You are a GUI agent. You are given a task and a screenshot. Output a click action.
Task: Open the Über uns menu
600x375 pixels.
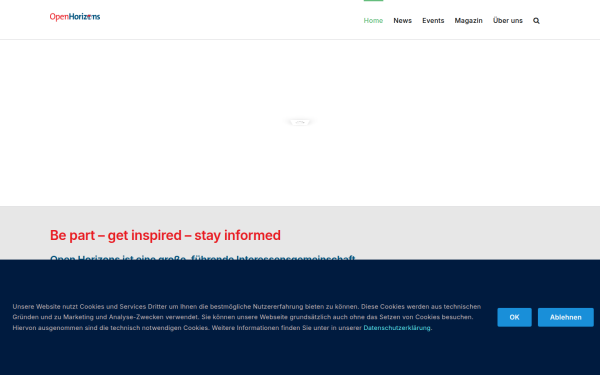[507, 21]
